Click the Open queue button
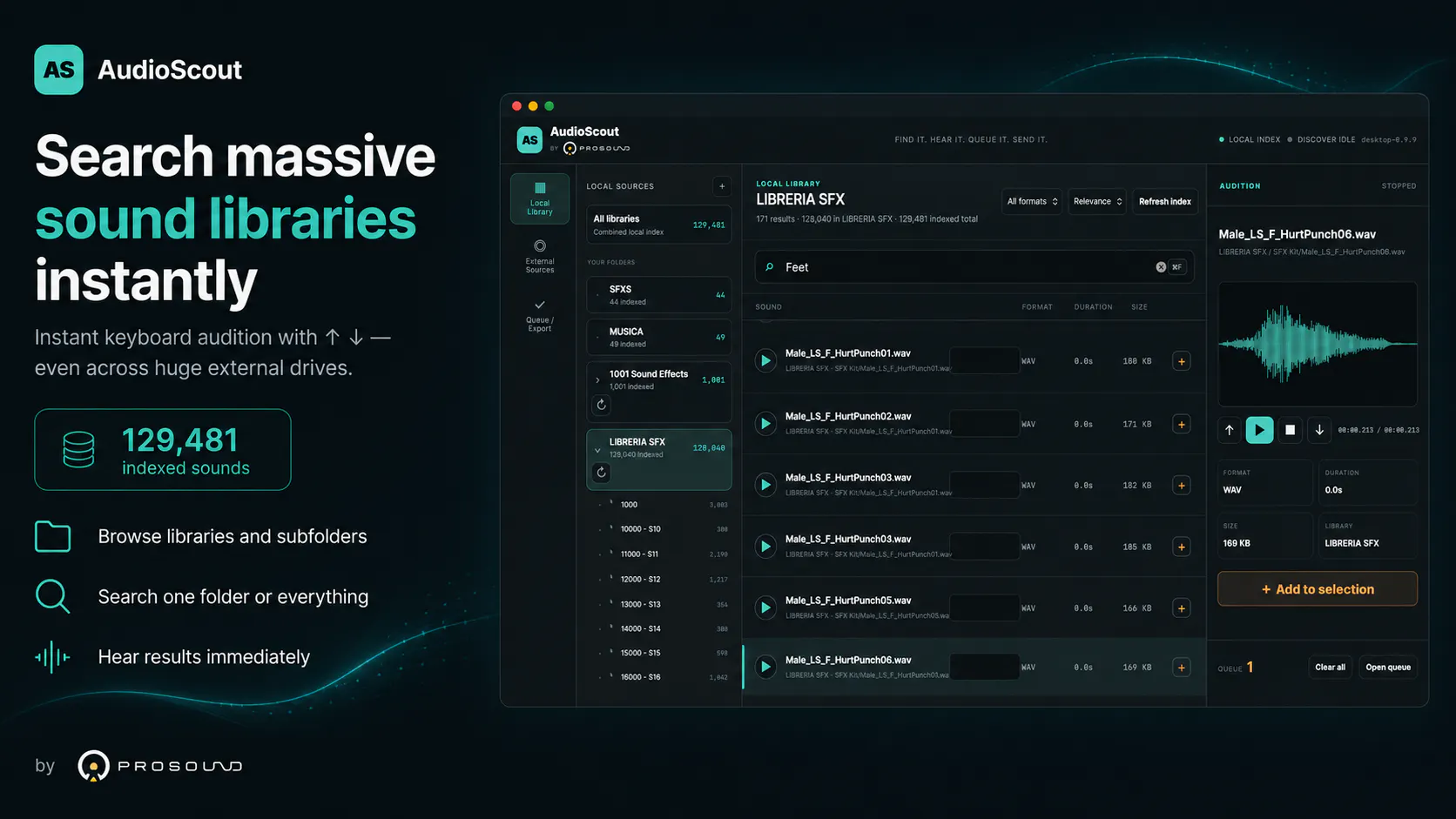Viewport: 1456px width, 819px height. coord(1388,668)
